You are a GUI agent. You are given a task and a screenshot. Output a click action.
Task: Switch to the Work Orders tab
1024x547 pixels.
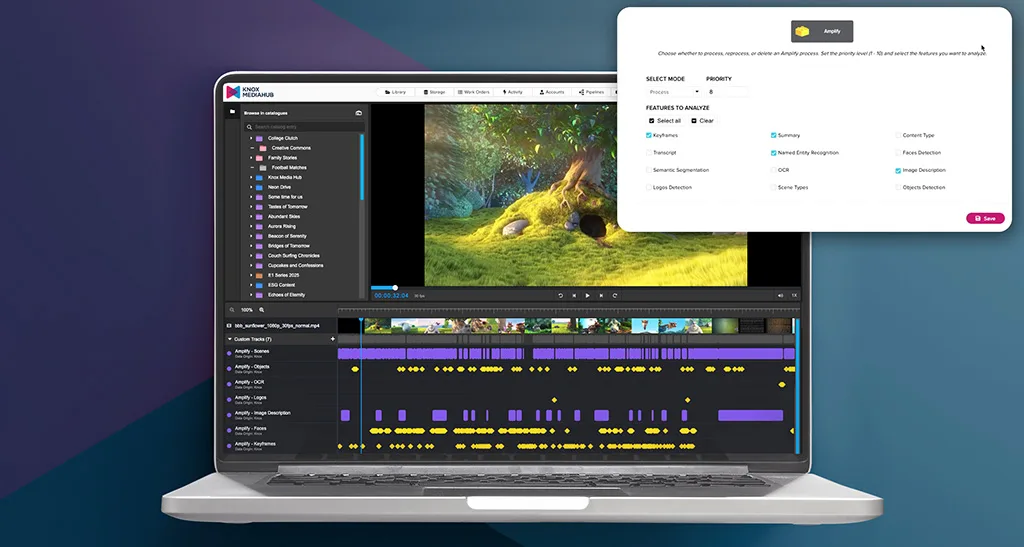(473, 92)
